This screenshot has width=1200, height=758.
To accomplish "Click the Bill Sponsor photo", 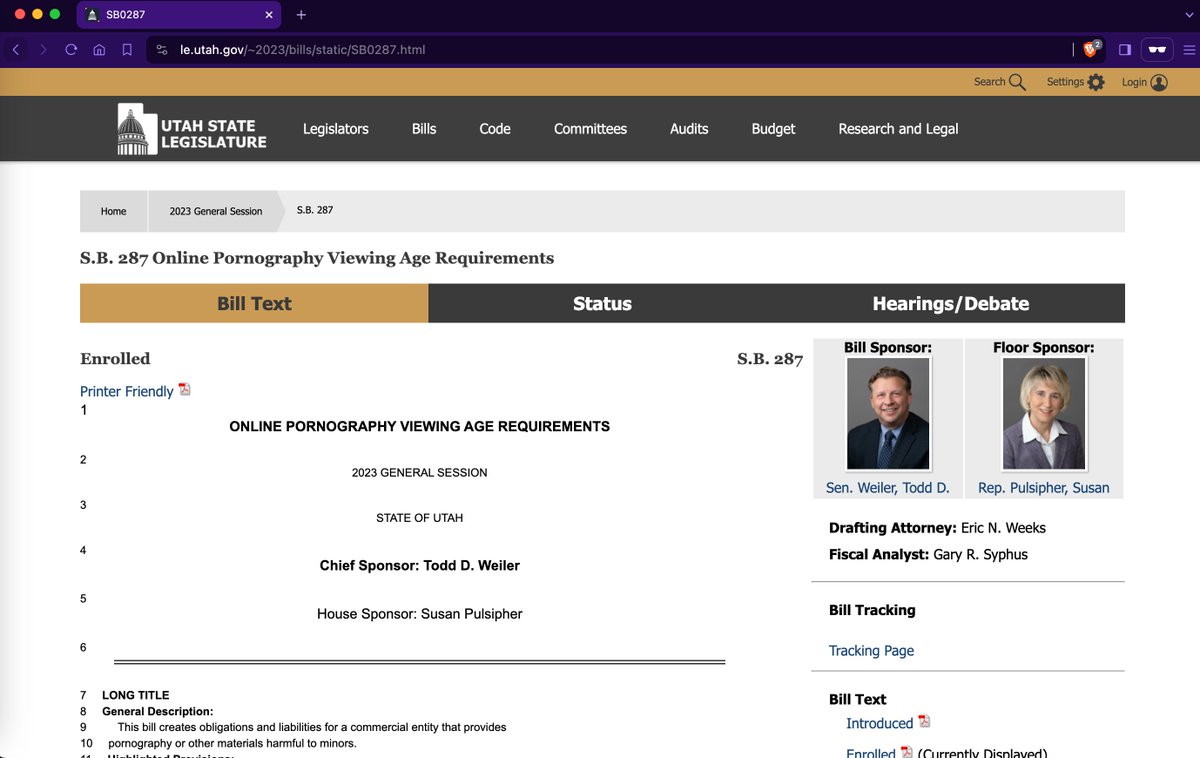I will pyautogui.click(x=888, y=414).
